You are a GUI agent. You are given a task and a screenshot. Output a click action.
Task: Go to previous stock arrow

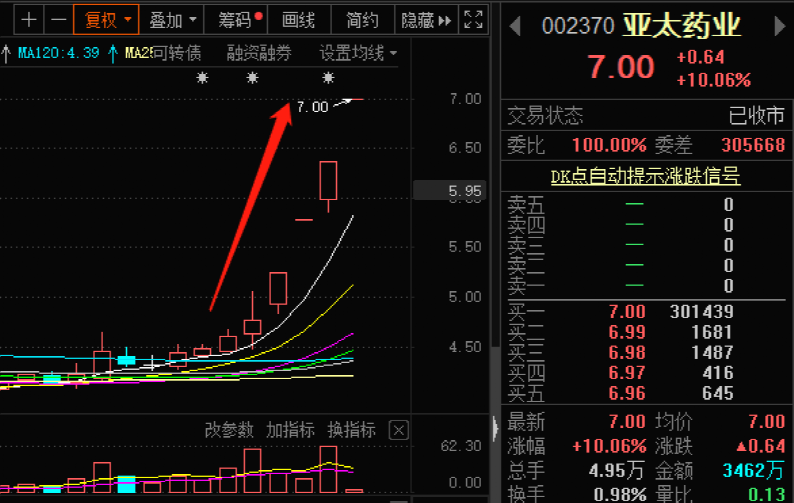(x=515, y=26)
